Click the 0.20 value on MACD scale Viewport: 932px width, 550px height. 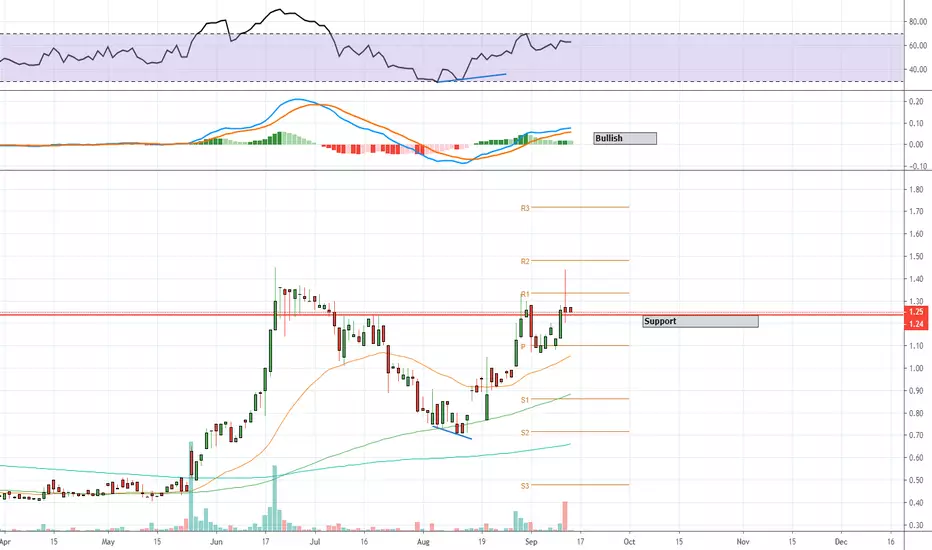click(x=916, y=102)
